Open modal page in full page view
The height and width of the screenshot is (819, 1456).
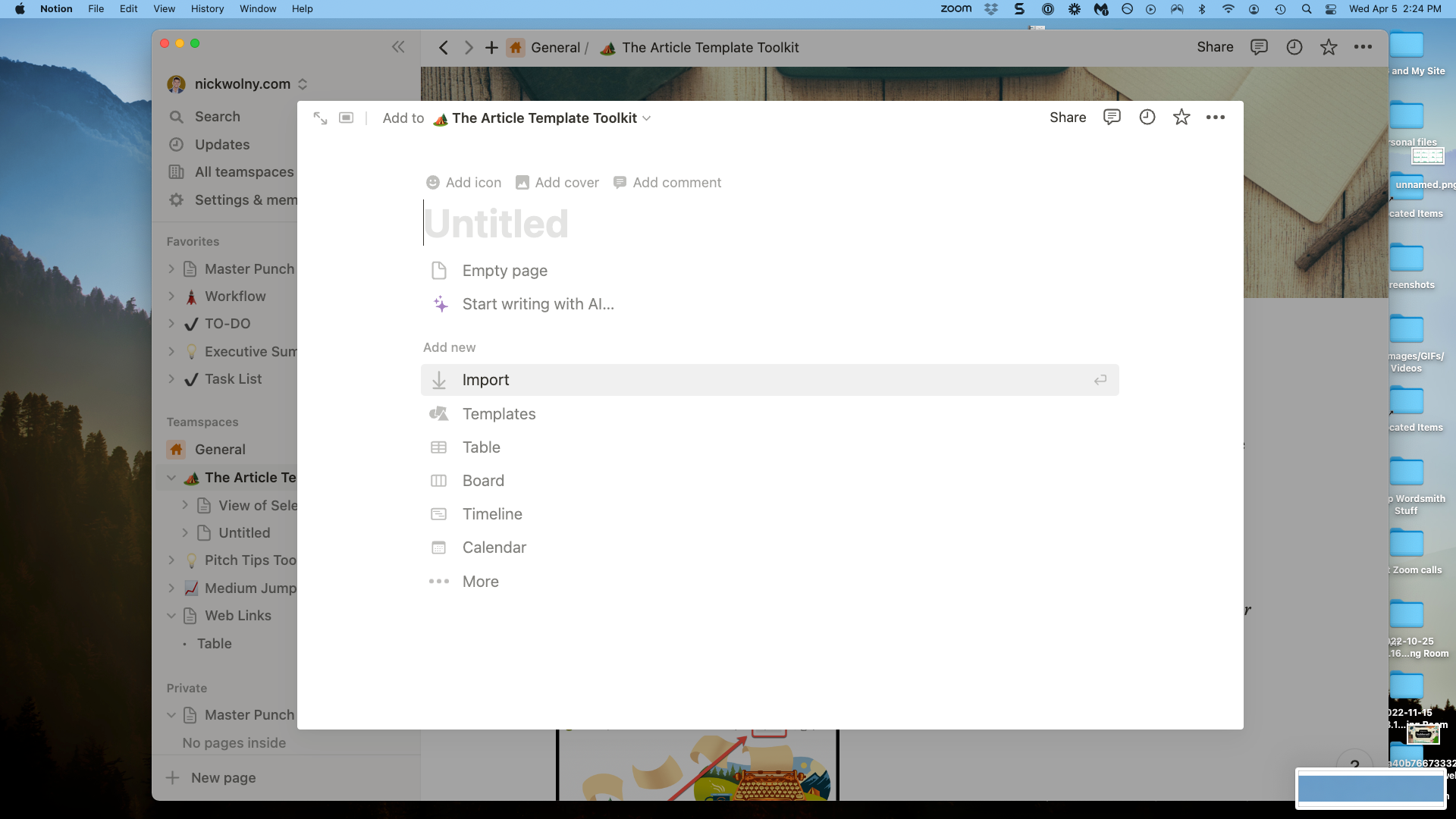320,118
